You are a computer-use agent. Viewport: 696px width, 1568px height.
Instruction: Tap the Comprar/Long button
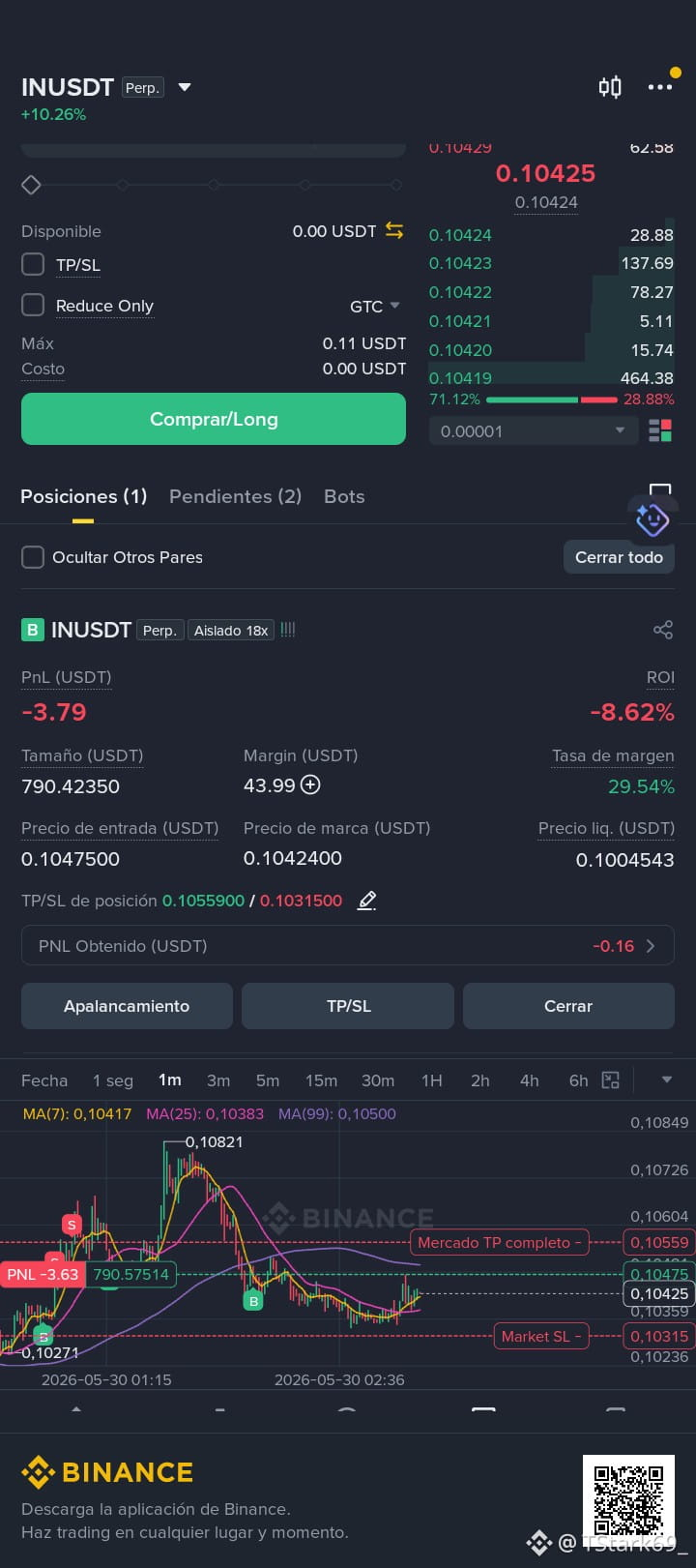pyautogui.click(x=214, y=419)
